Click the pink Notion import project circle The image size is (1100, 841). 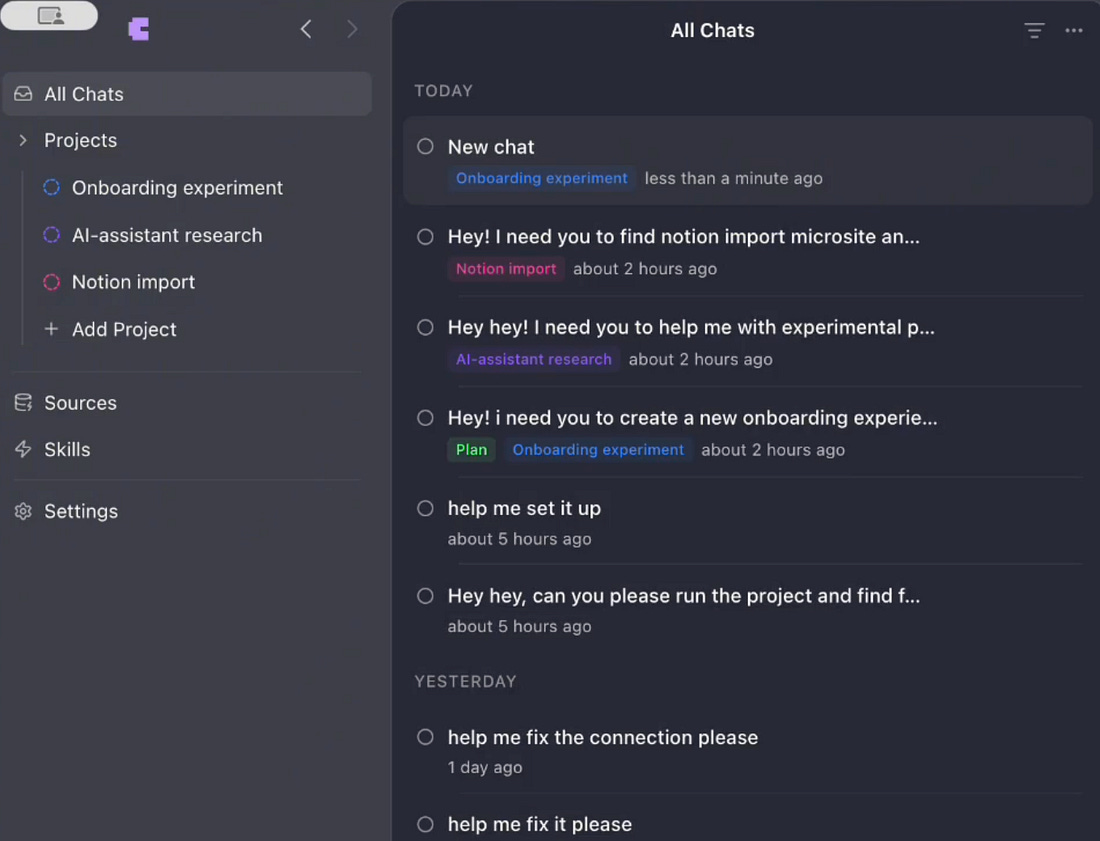coord(52,283)
